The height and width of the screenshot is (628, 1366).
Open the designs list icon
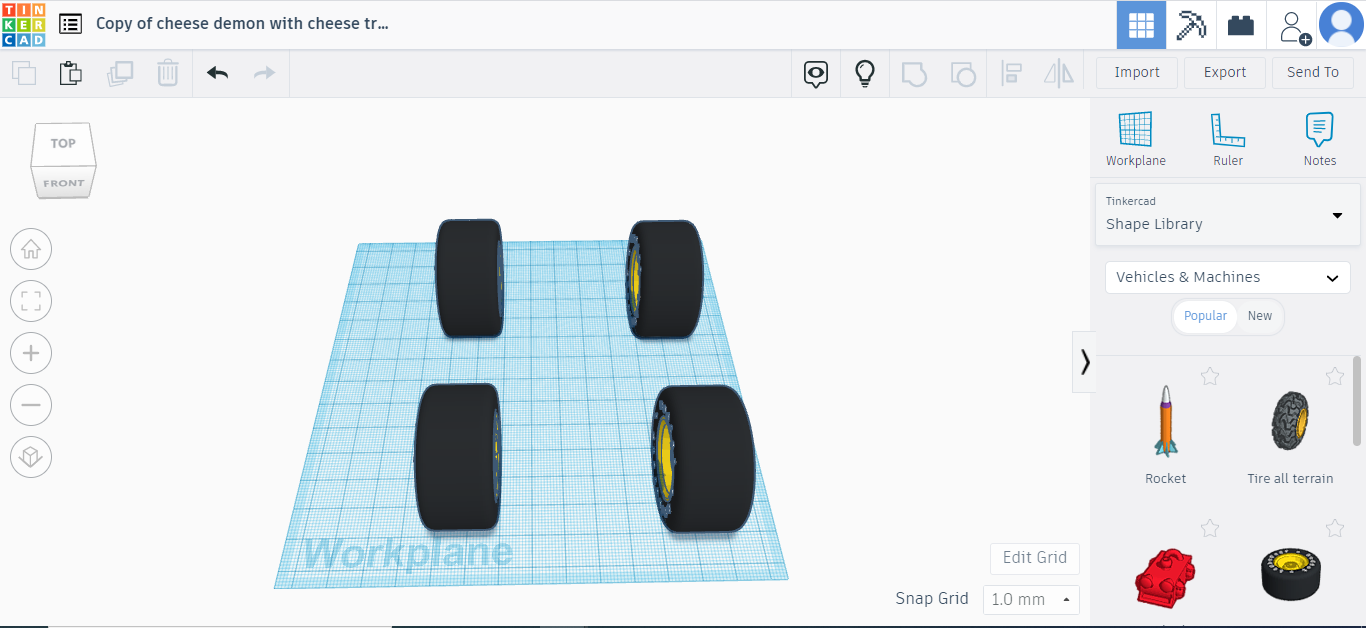pos(71,24)
